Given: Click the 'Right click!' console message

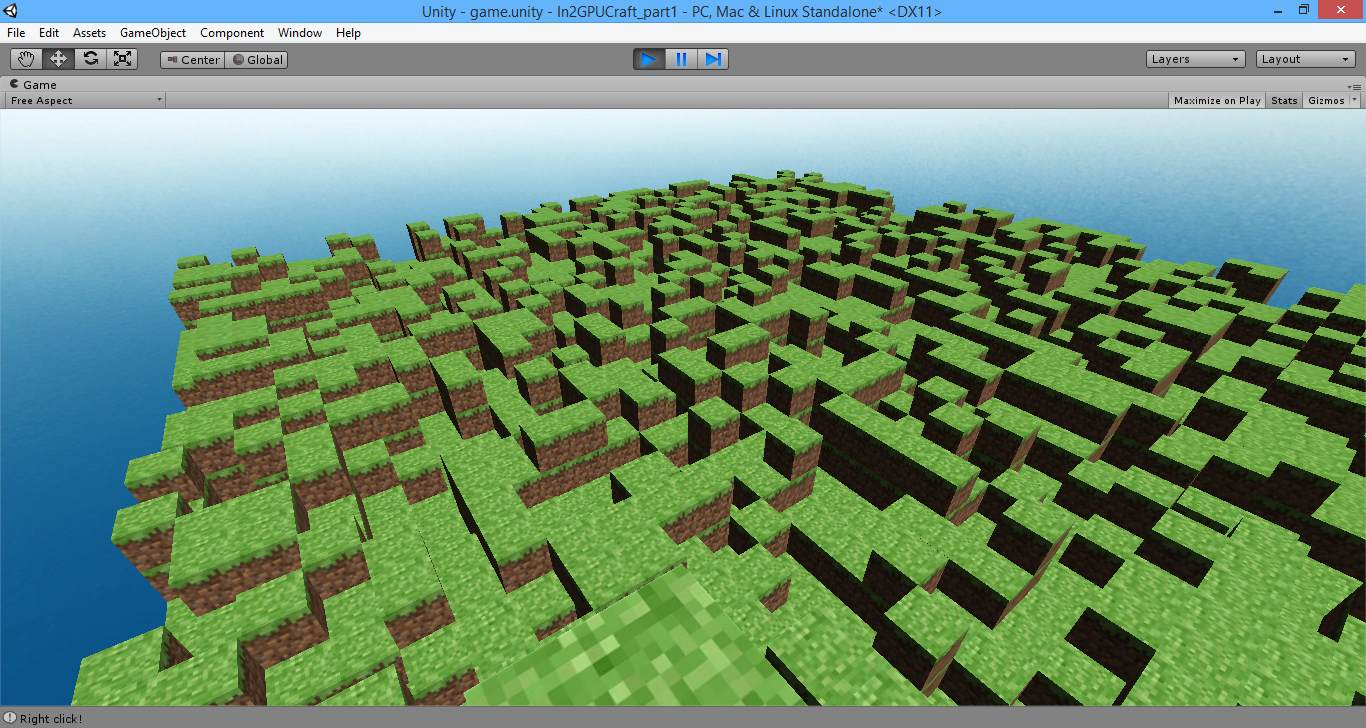Looking at the screenshot, I should [51, 718].
